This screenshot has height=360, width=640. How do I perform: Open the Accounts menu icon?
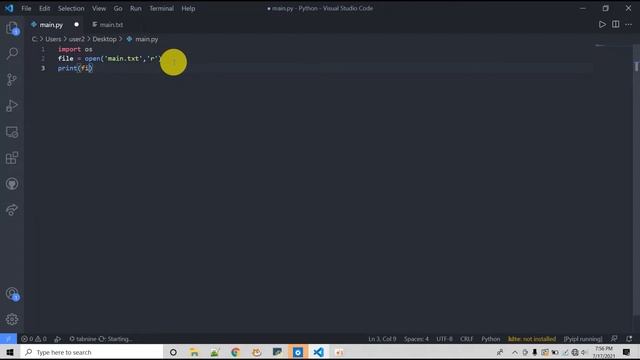click(12, 294)
